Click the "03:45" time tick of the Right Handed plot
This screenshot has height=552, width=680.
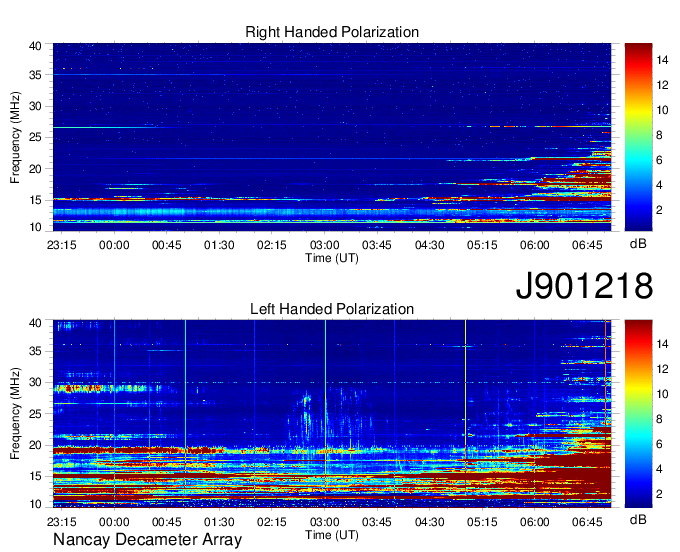377,245
